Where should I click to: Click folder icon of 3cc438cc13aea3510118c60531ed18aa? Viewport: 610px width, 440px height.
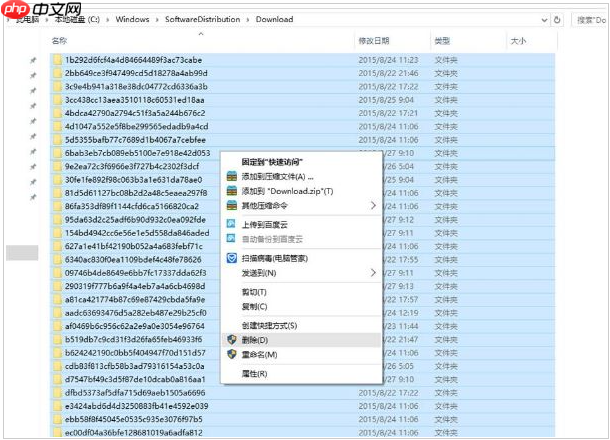click(x=57, y=100)
